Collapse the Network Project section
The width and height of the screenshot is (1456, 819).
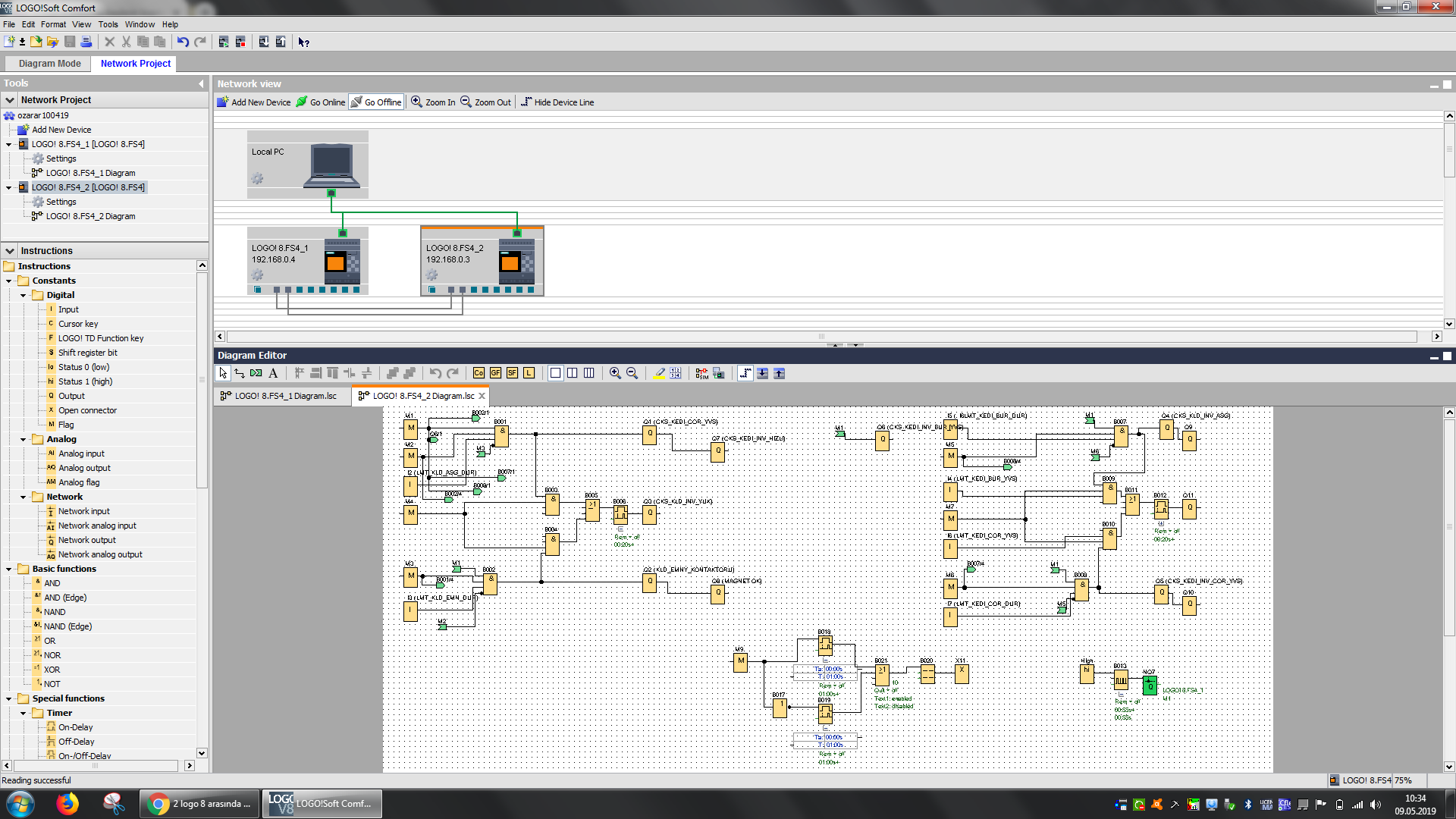(x=10, y=100)
